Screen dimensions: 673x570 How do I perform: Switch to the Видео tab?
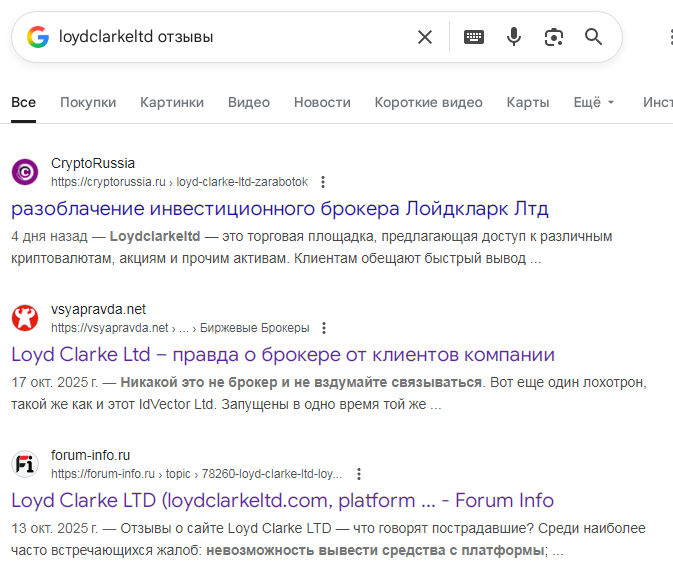click(249, 103)
